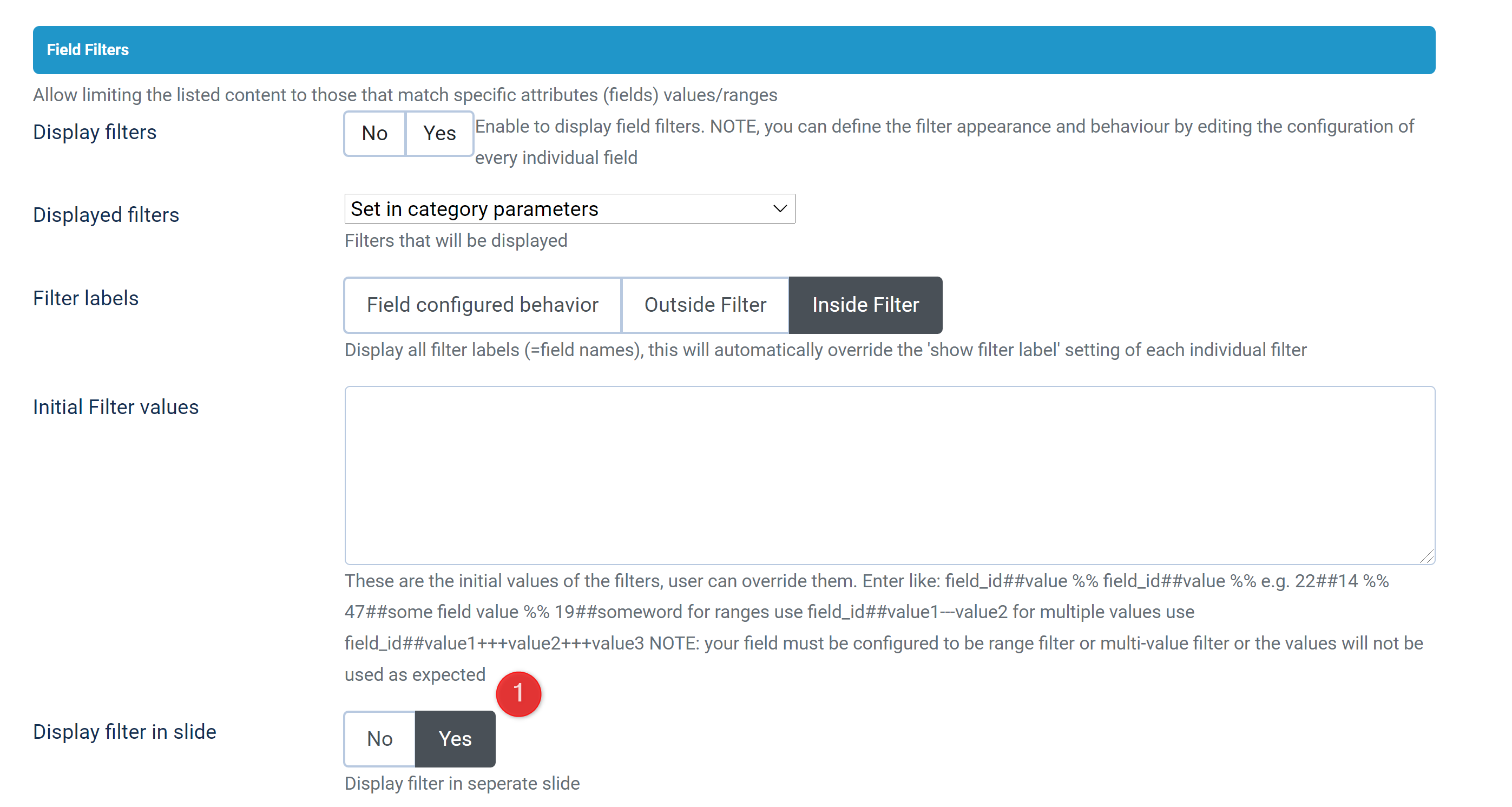Screen dimensions: 1512x807
Task: Enable Display filter in slide with Yes
Action: (x=455, y=739)
